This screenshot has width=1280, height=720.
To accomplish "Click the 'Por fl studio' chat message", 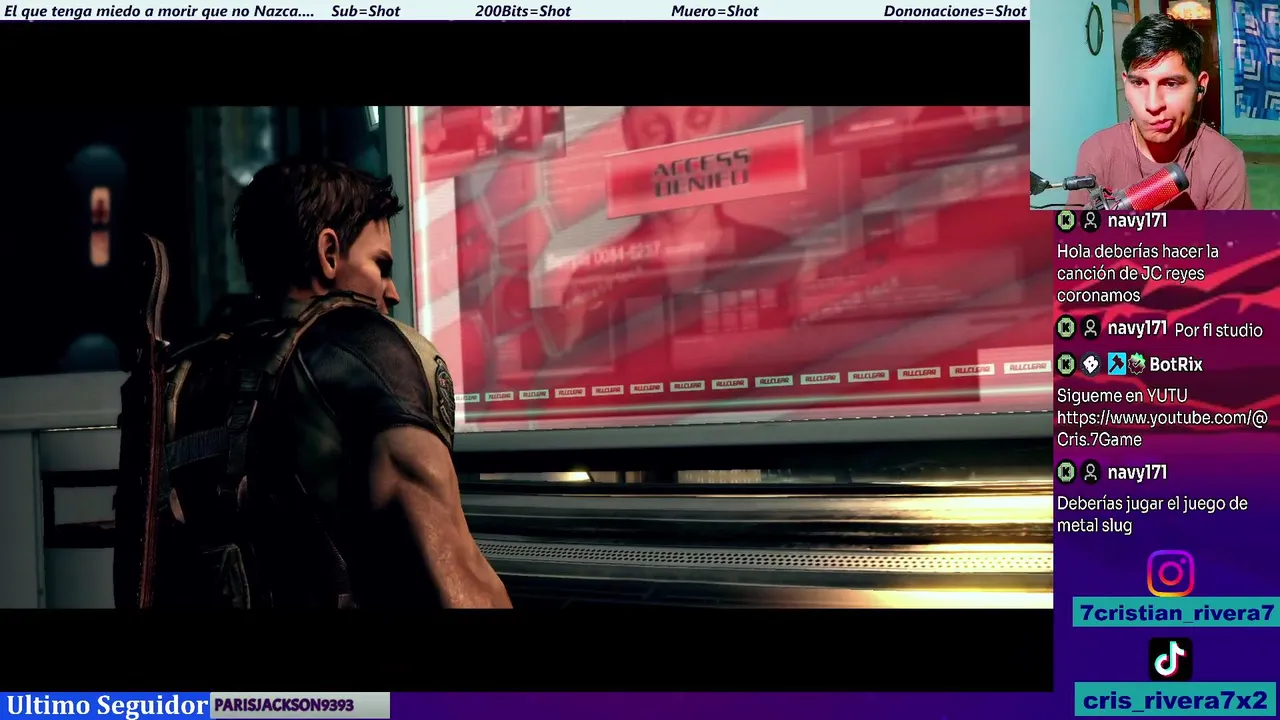I will click(1218, 330).
